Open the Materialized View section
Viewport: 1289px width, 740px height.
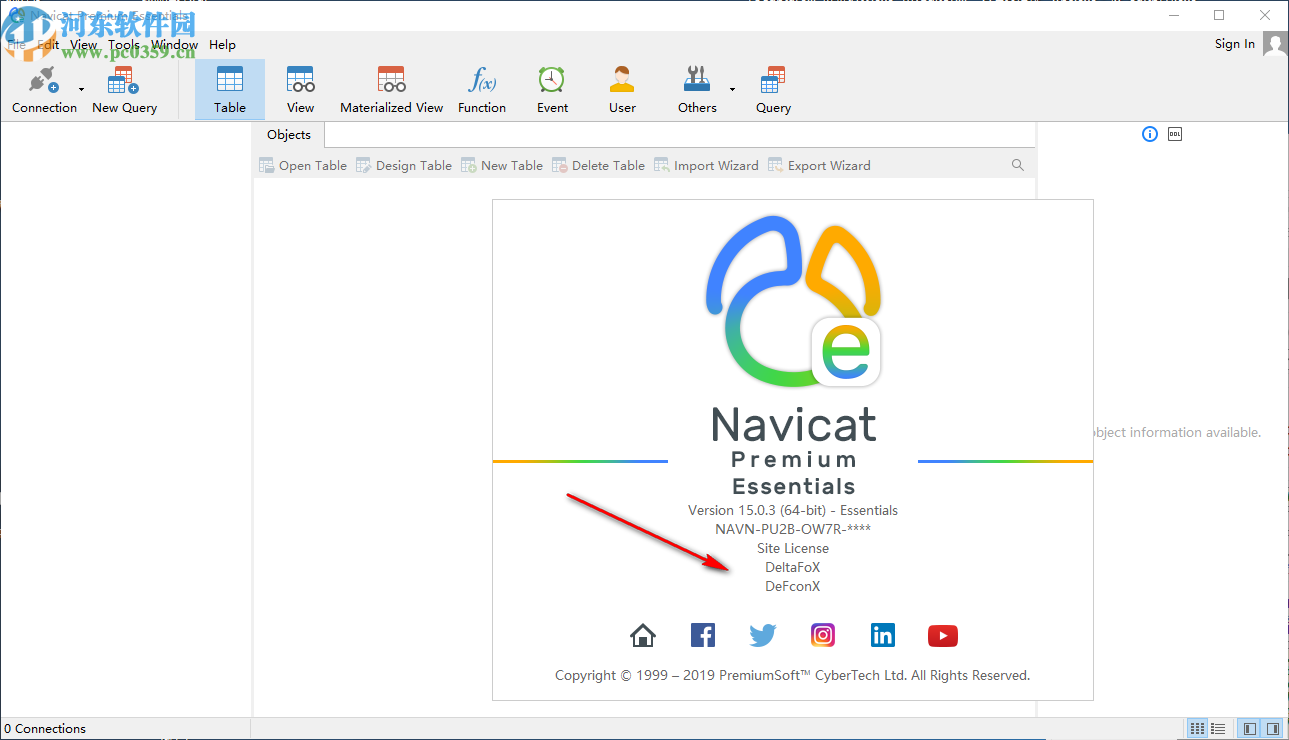[390, 88]
